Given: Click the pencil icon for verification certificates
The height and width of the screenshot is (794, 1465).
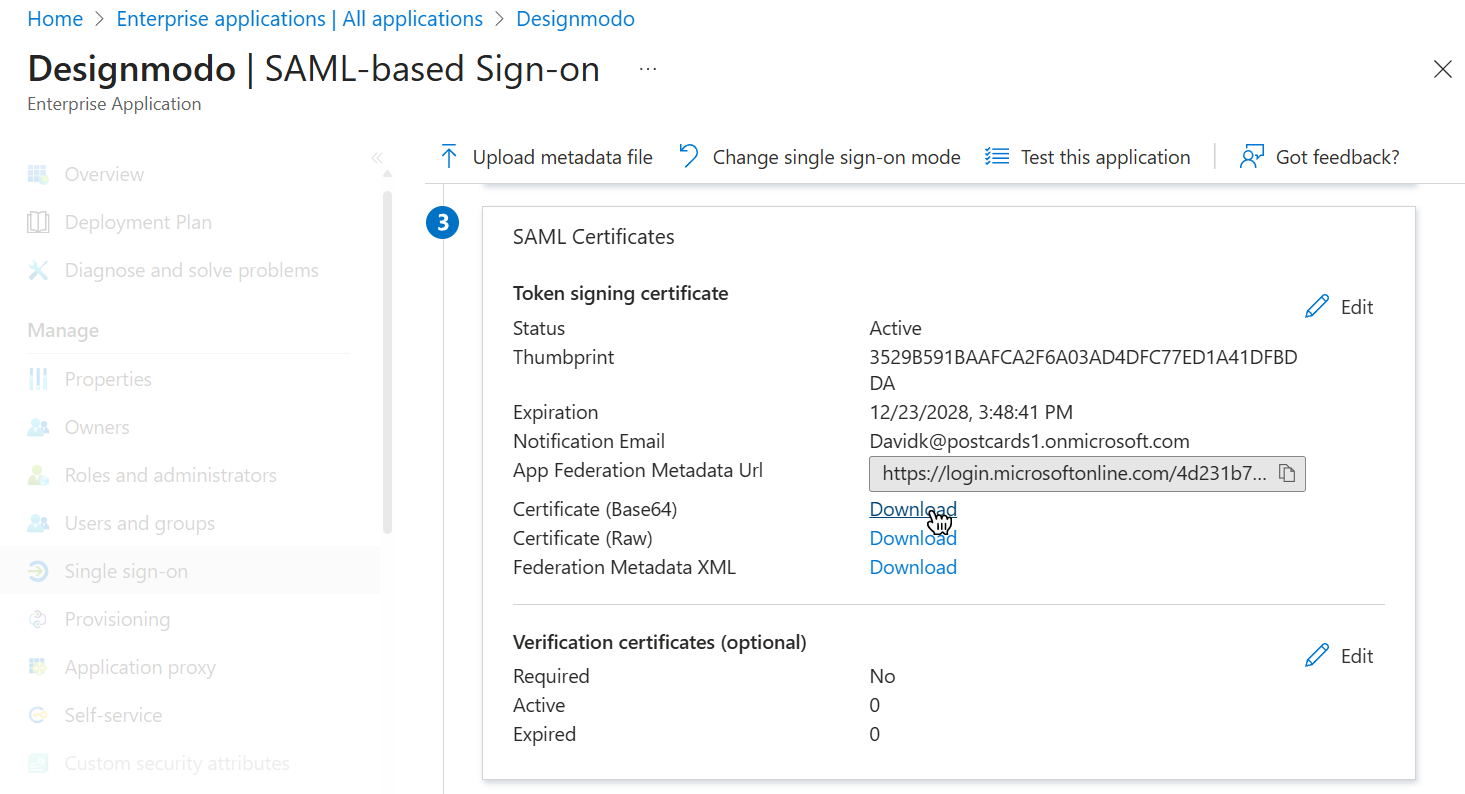Looking at the screenshot, I should tap(1317, 656).
